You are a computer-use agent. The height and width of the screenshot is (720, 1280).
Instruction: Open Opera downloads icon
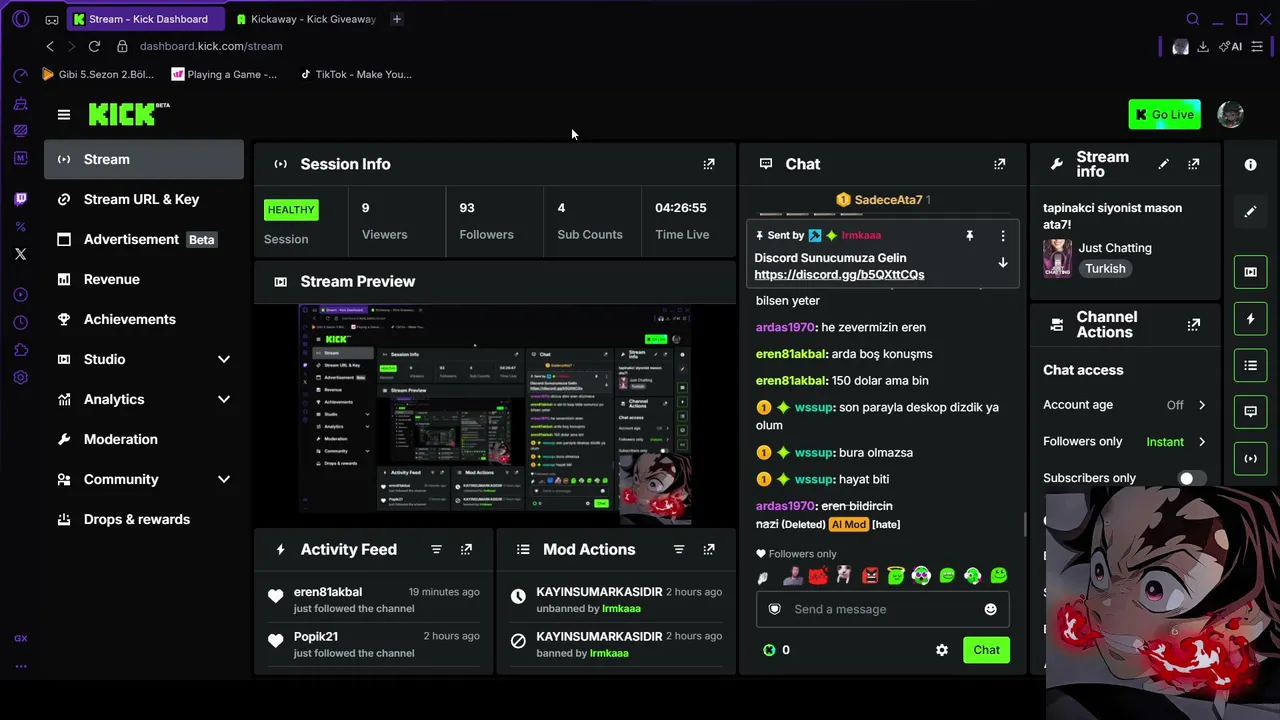pyautogui.click(x=1203, y=46)
